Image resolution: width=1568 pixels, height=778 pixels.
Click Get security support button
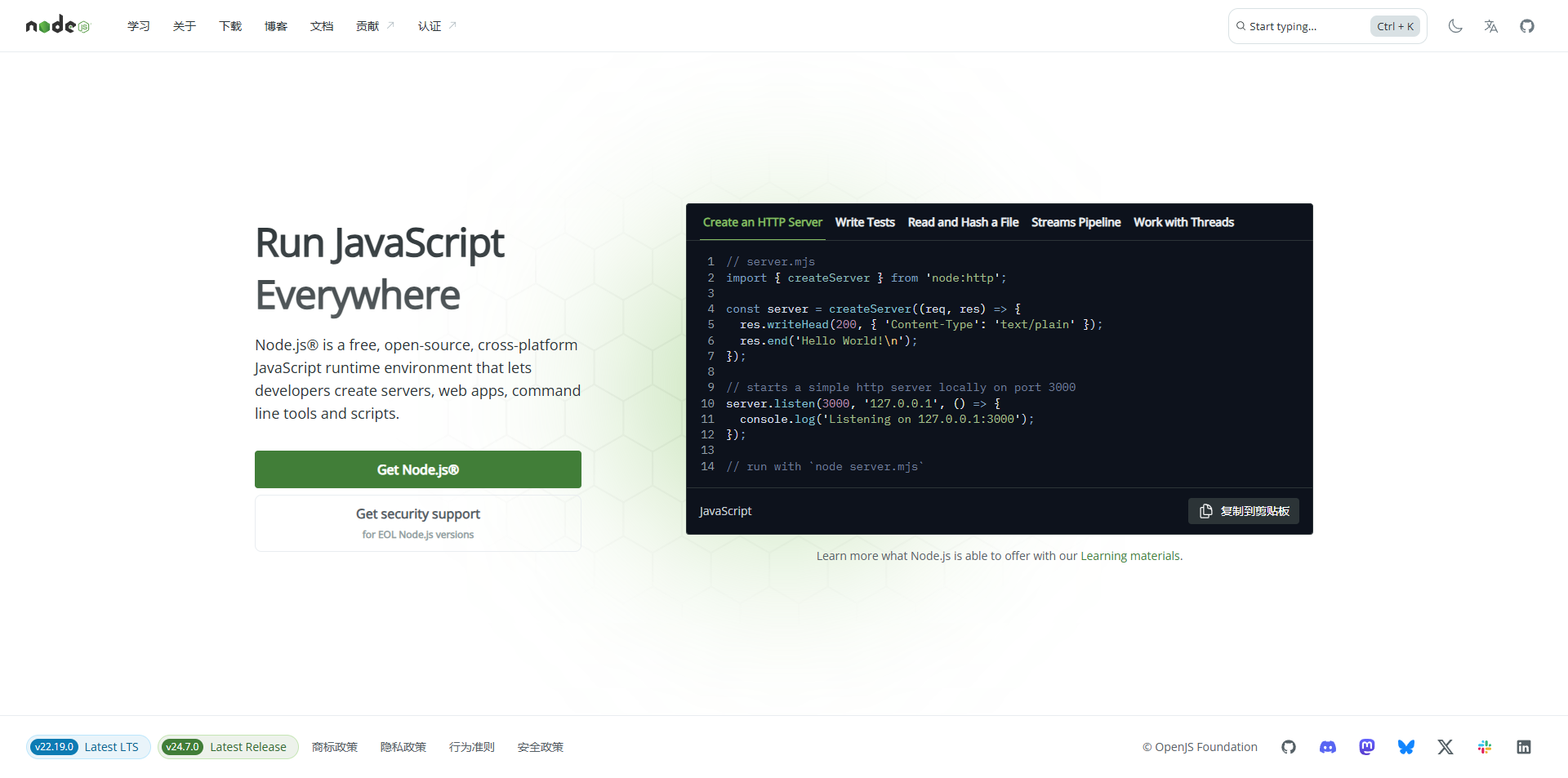point(418,523)
